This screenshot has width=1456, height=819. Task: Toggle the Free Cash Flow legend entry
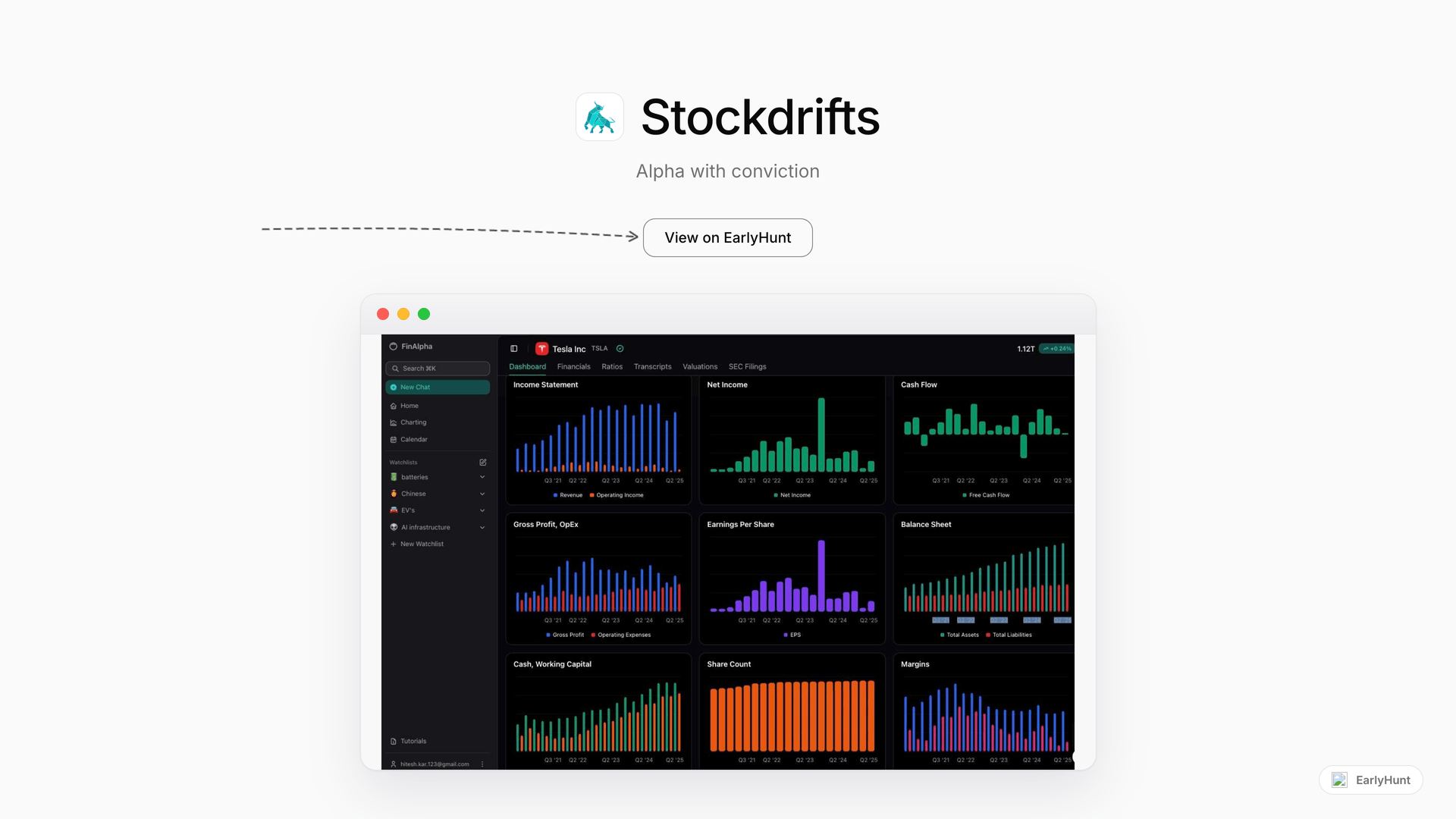pyautogui.click(x=986, y=495)
